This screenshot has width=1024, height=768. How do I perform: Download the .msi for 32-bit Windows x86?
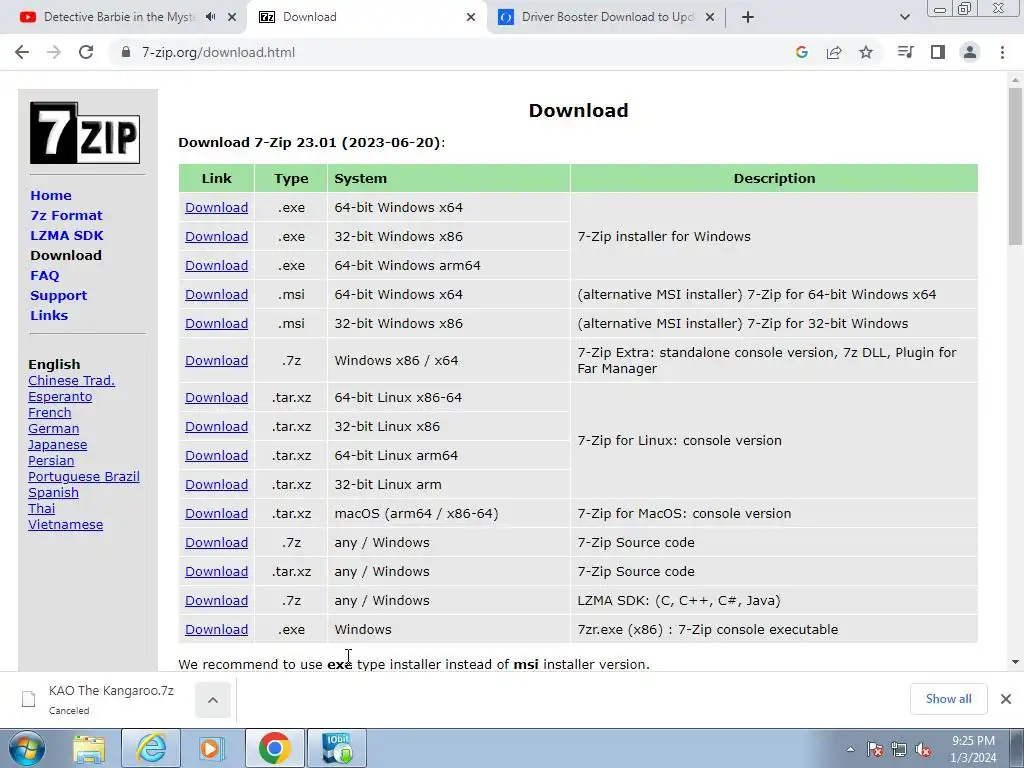point(216,323)
